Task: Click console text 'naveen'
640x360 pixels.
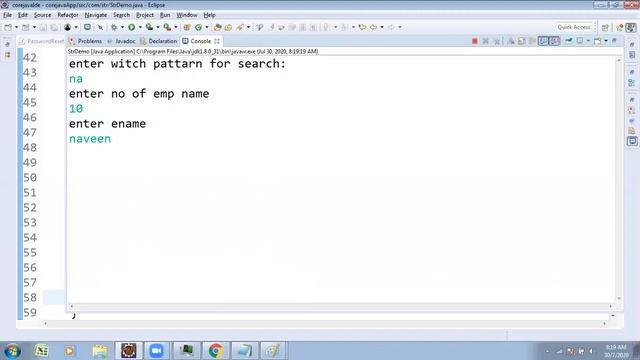Action: 90,139
